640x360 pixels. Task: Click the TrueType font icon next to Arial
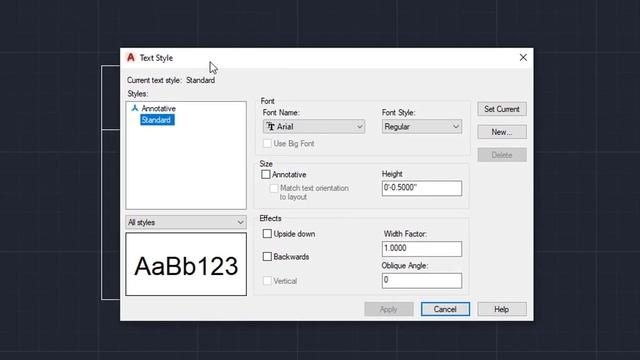pyautogui.click(x=271, y=127)
